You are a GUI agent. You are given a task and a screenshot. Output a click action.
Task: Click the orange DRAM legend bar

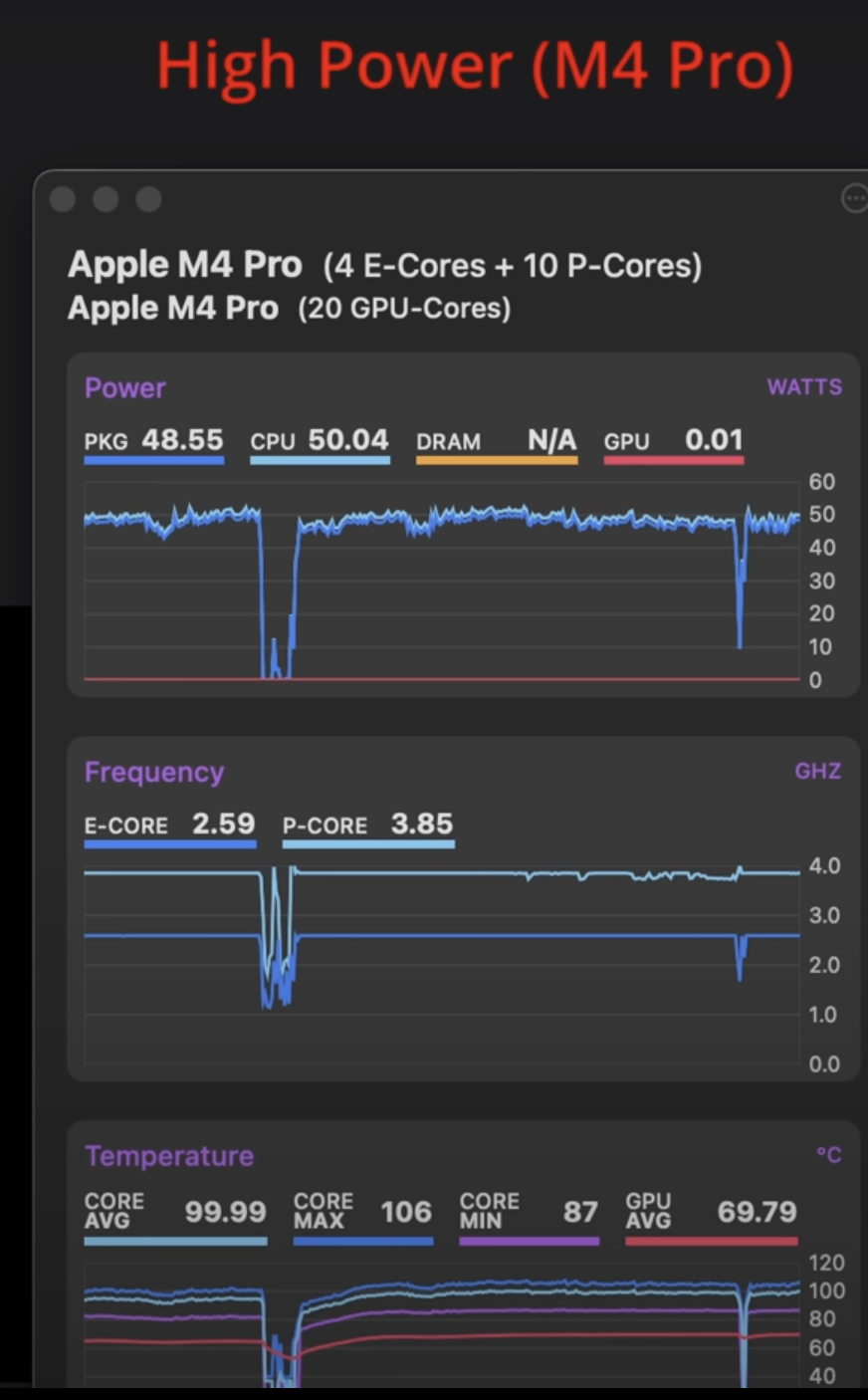click(497, 460)
